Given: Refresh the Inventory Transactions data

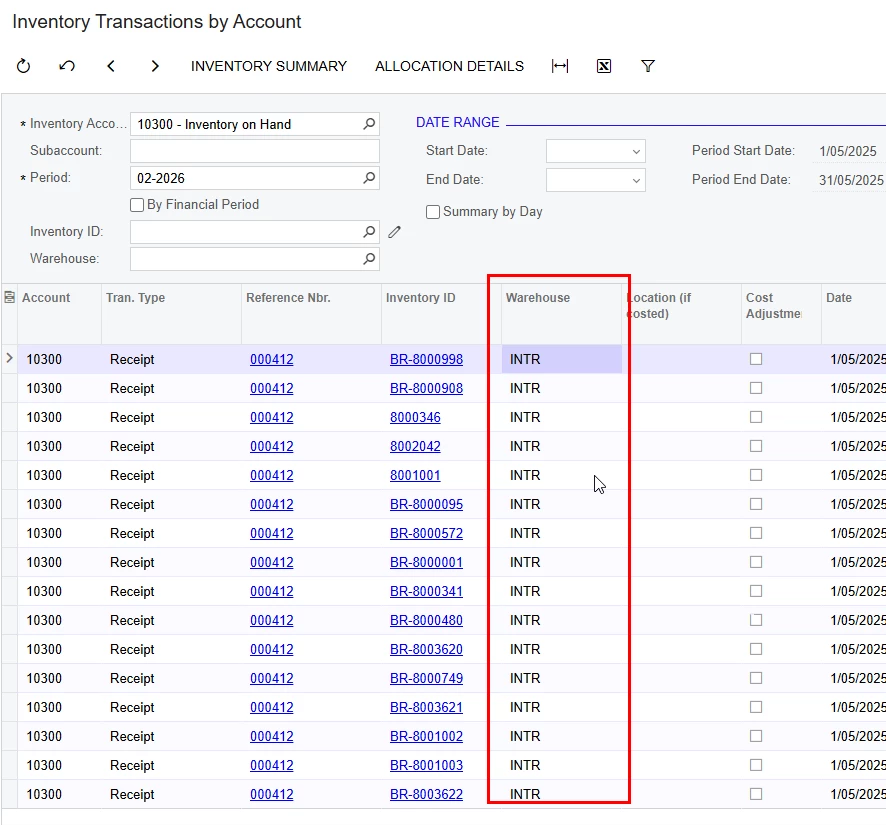Looking at the screenshot, I should point(22,66).
